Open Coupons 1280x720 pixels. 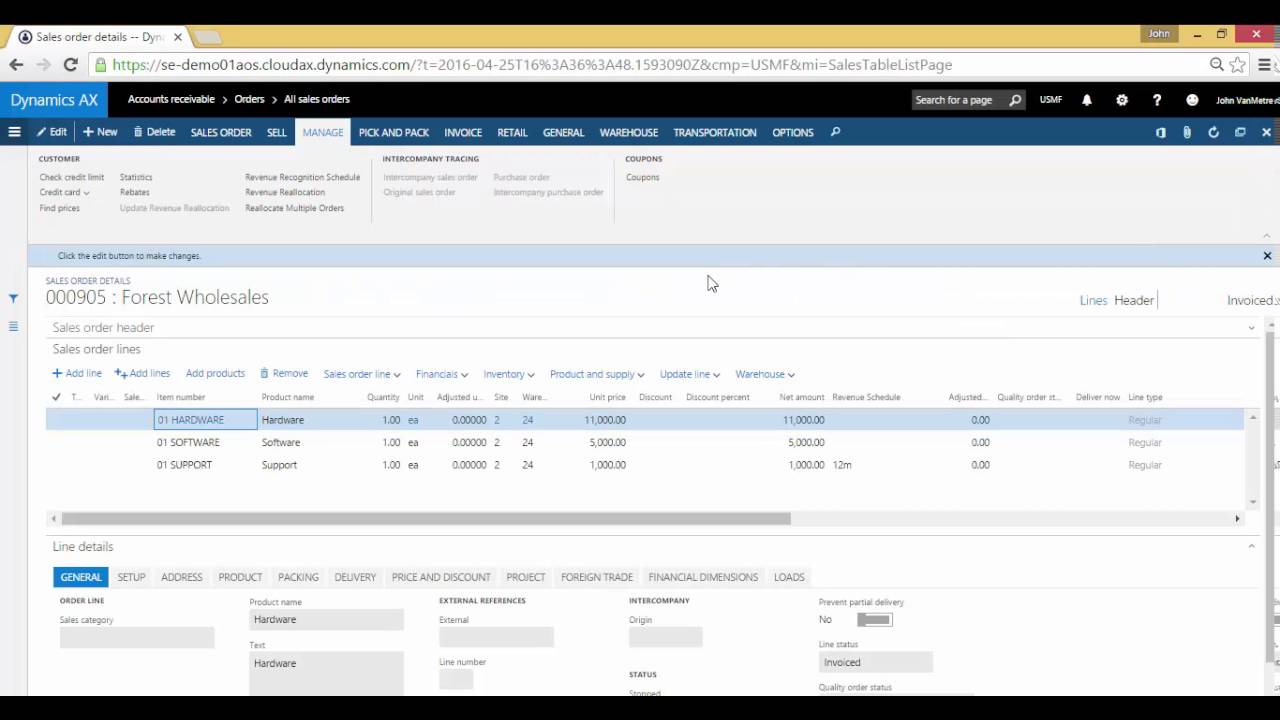click(x=643, y=177)
